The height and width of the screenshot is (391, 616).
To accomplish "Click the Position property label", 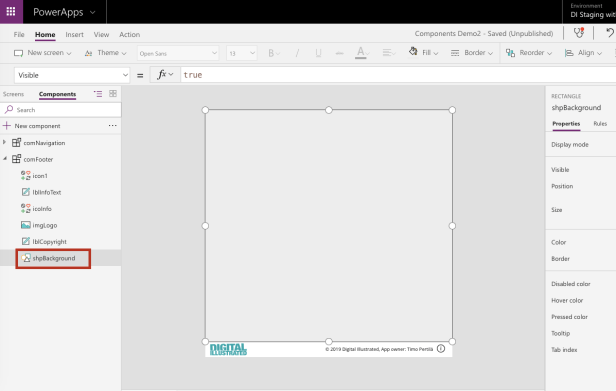I will (562, 186).
